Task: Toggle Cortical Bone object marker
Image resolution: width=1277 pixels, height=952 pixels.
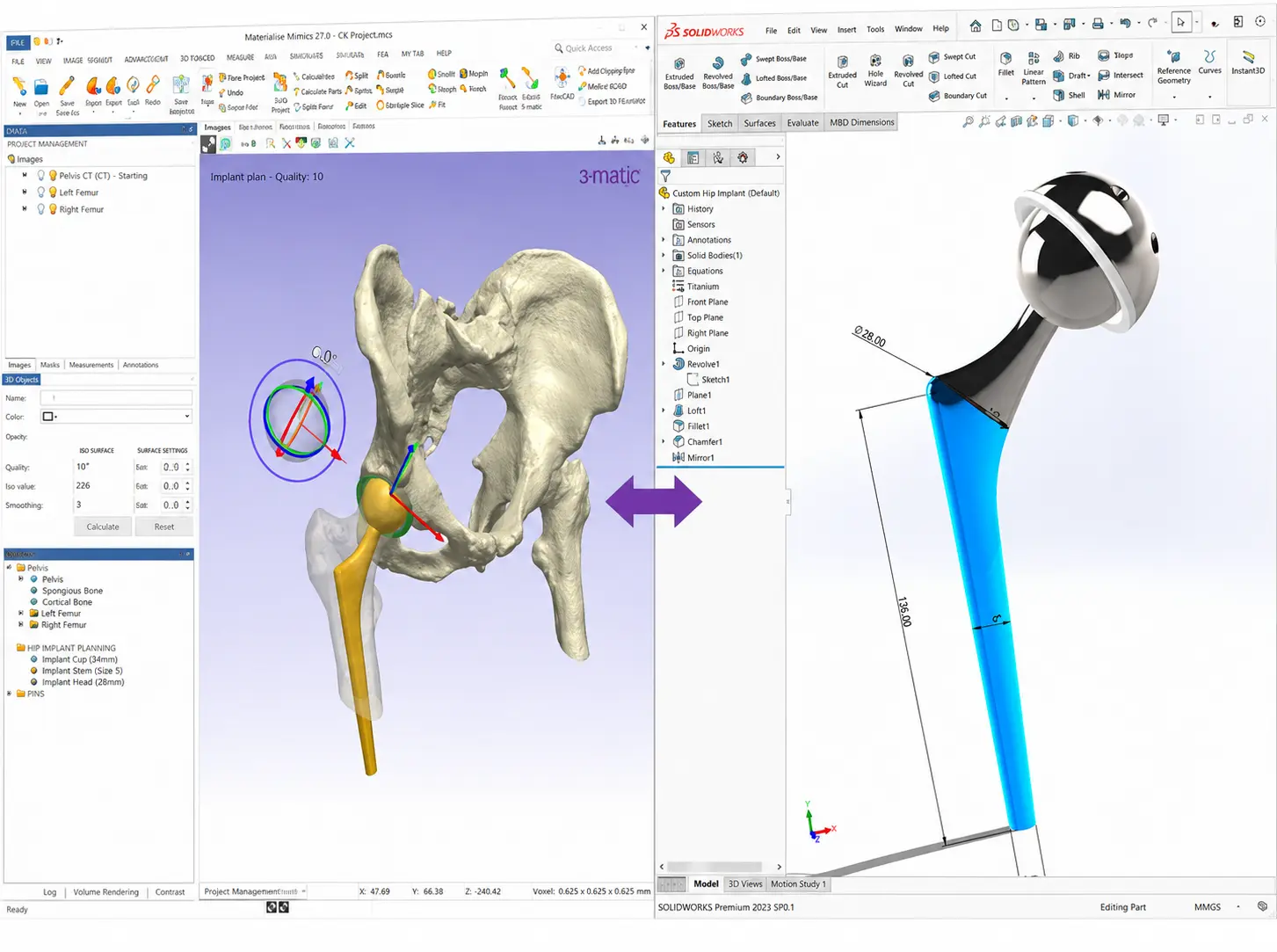Action: click(x=34, y=602)
